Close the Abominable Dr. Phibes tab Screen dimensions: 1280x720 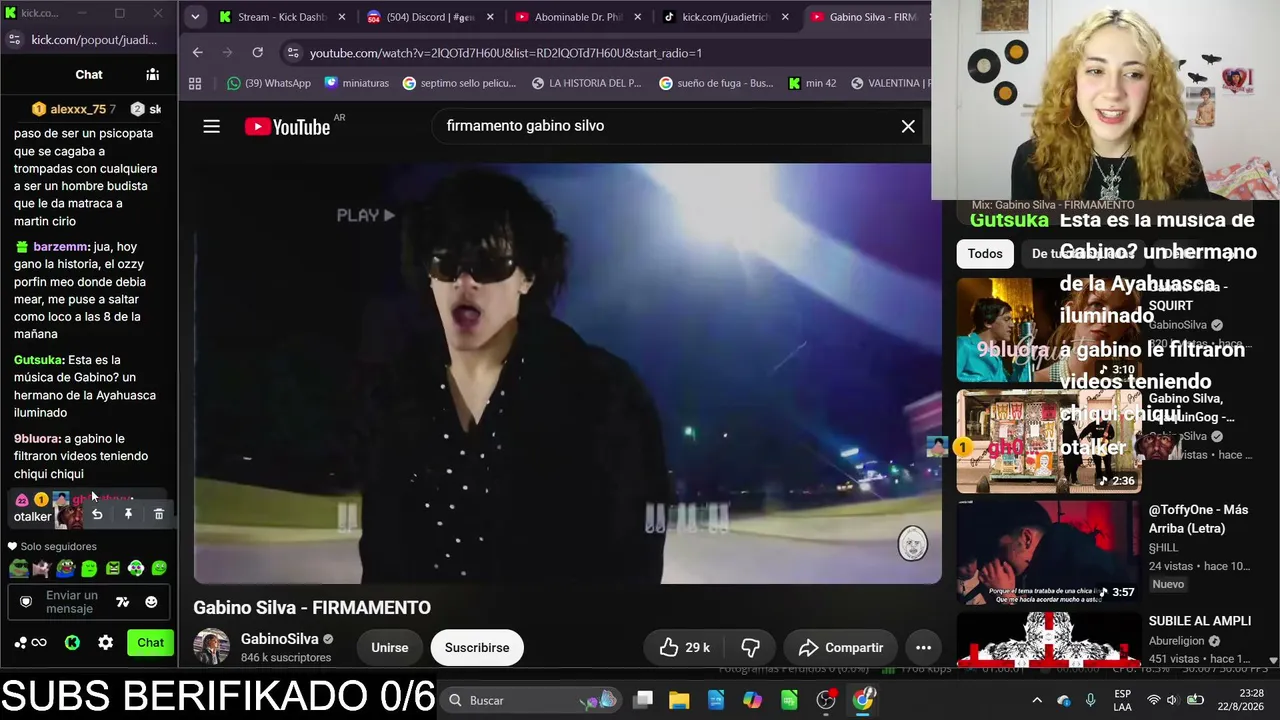(637, 17)
